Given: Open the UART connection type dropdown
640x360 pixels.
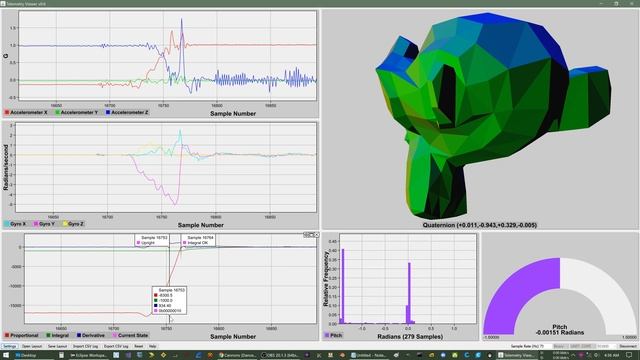Looking at the screenshot, I should [582, 346].
